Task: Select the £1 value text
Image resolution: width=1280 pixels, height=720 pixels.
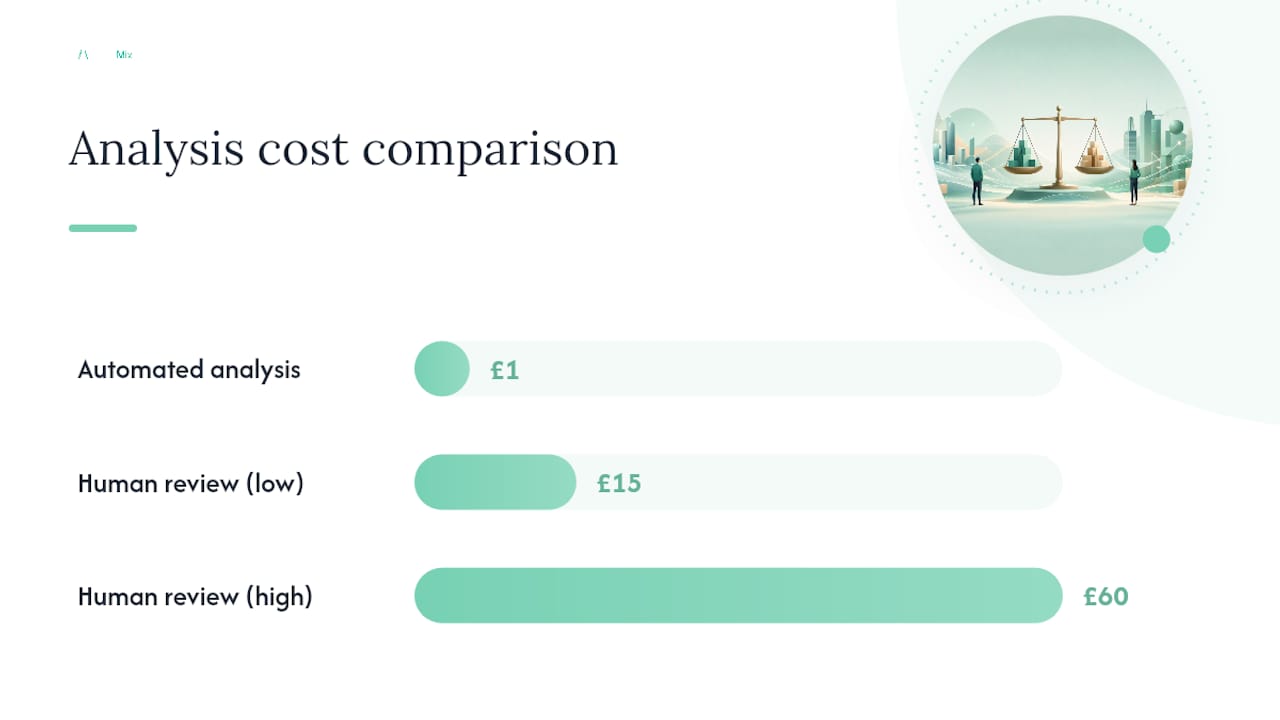Action: 505,370
